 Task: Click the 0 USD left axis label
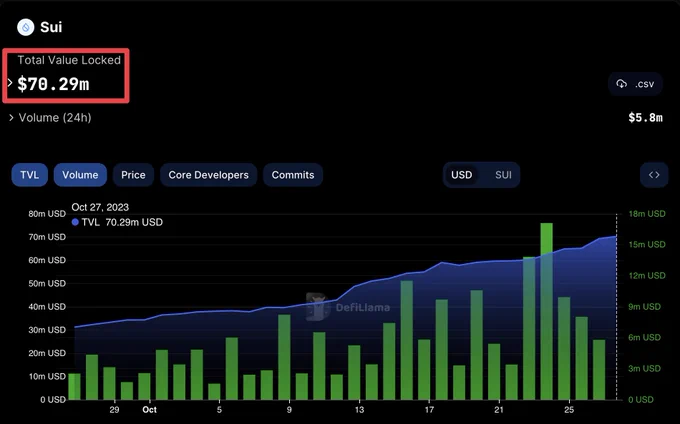pos(53,399)
